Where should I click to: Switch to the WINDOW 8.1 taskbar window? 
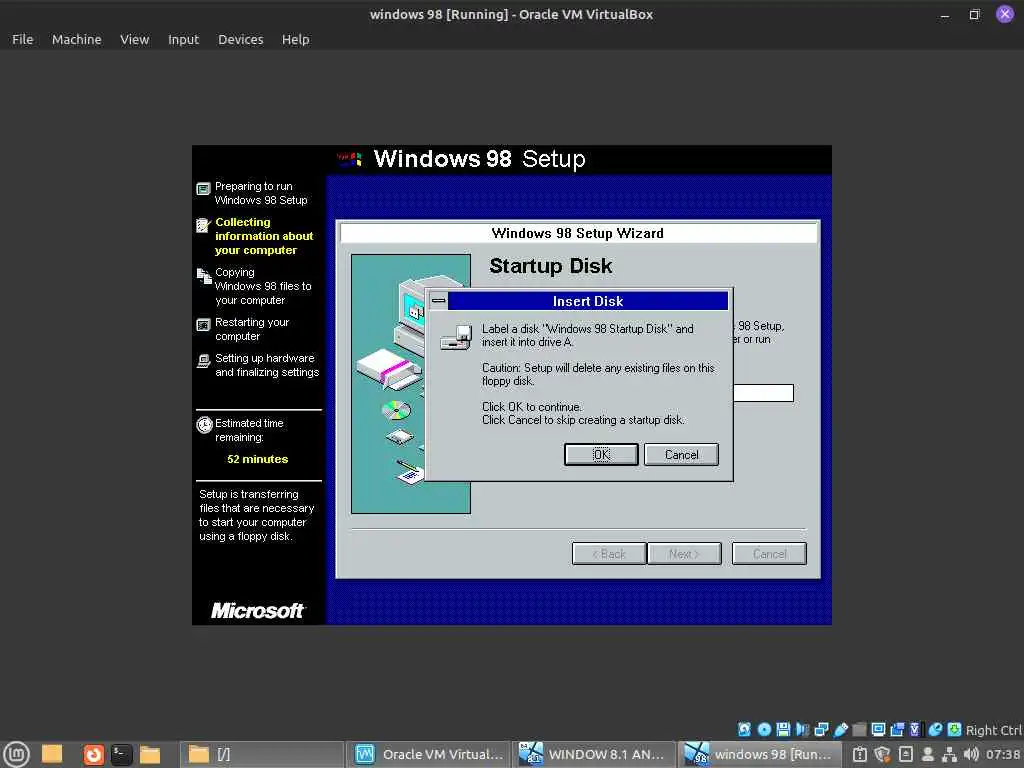coord(595,754)
